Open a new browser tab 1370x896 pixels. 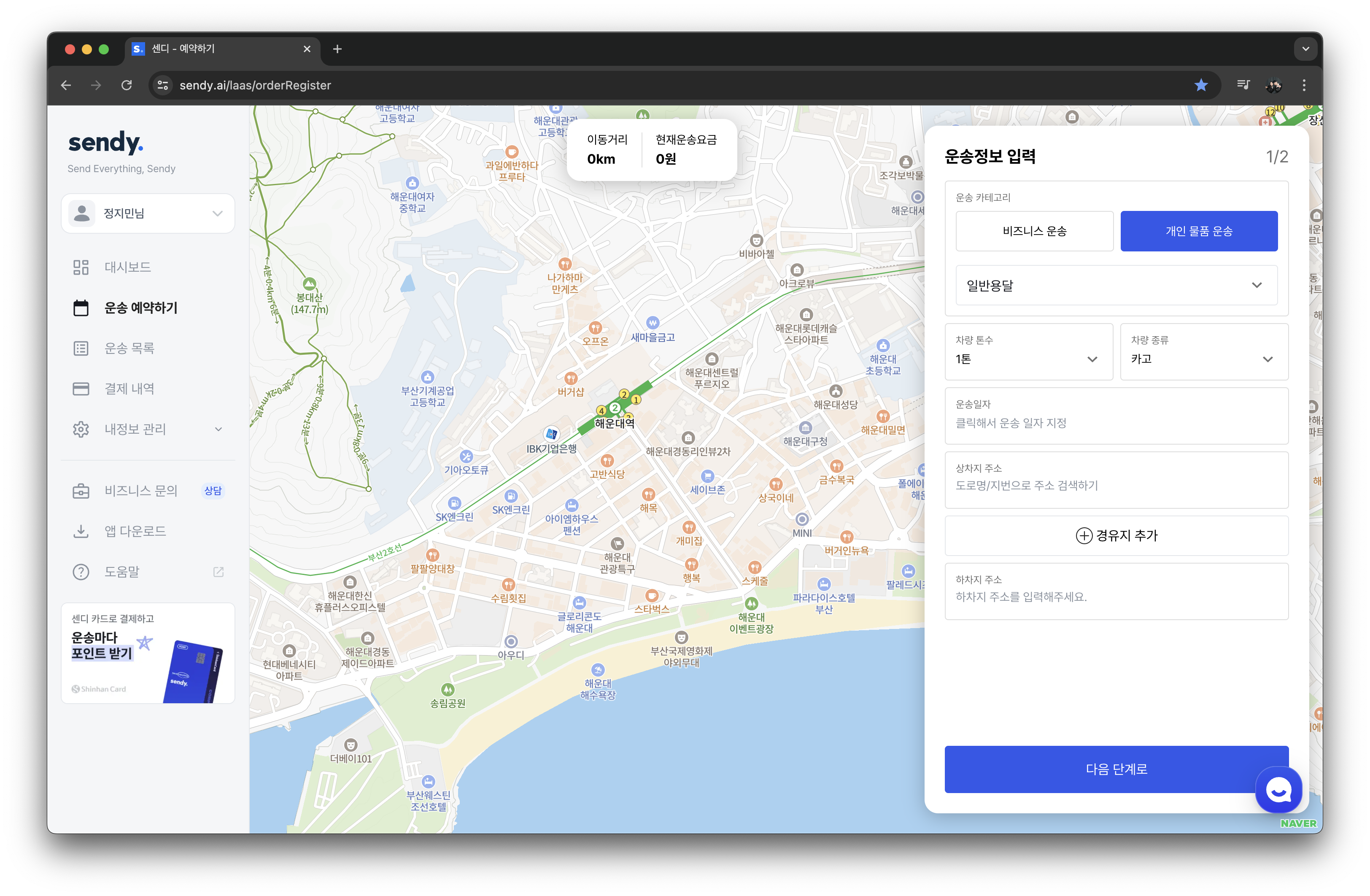click(x=337, y=49)
